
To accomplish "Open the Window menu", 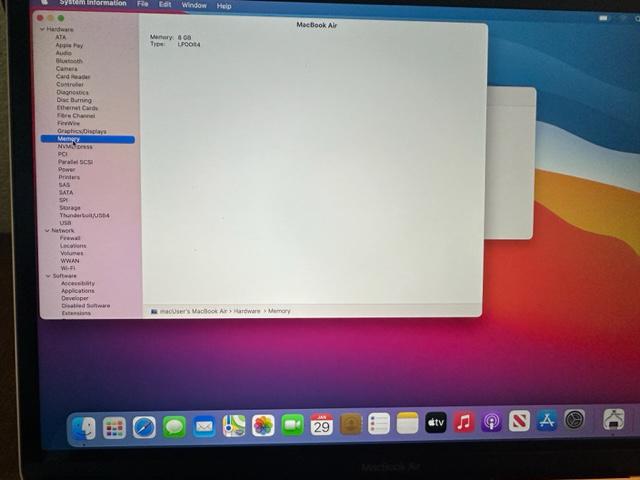I will pos(194,5).
